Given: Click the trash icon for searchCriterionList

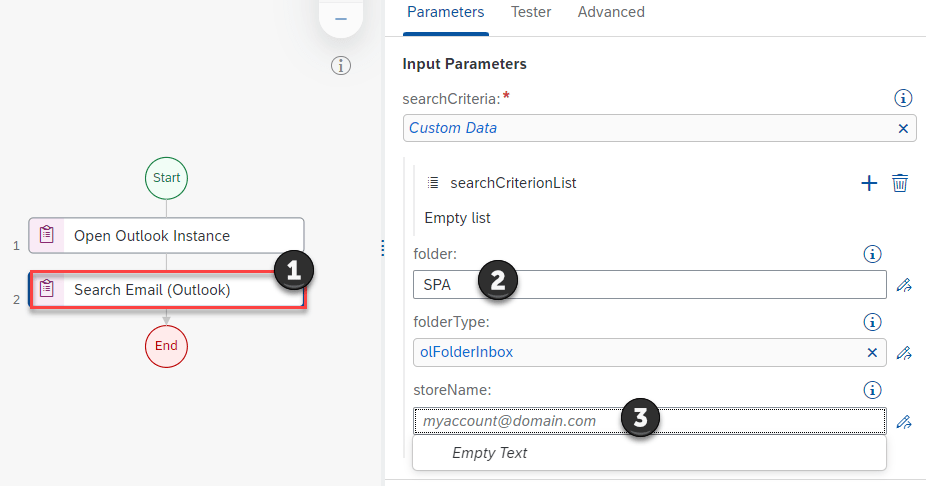Looking at the screenshot, I should (900, 183).
